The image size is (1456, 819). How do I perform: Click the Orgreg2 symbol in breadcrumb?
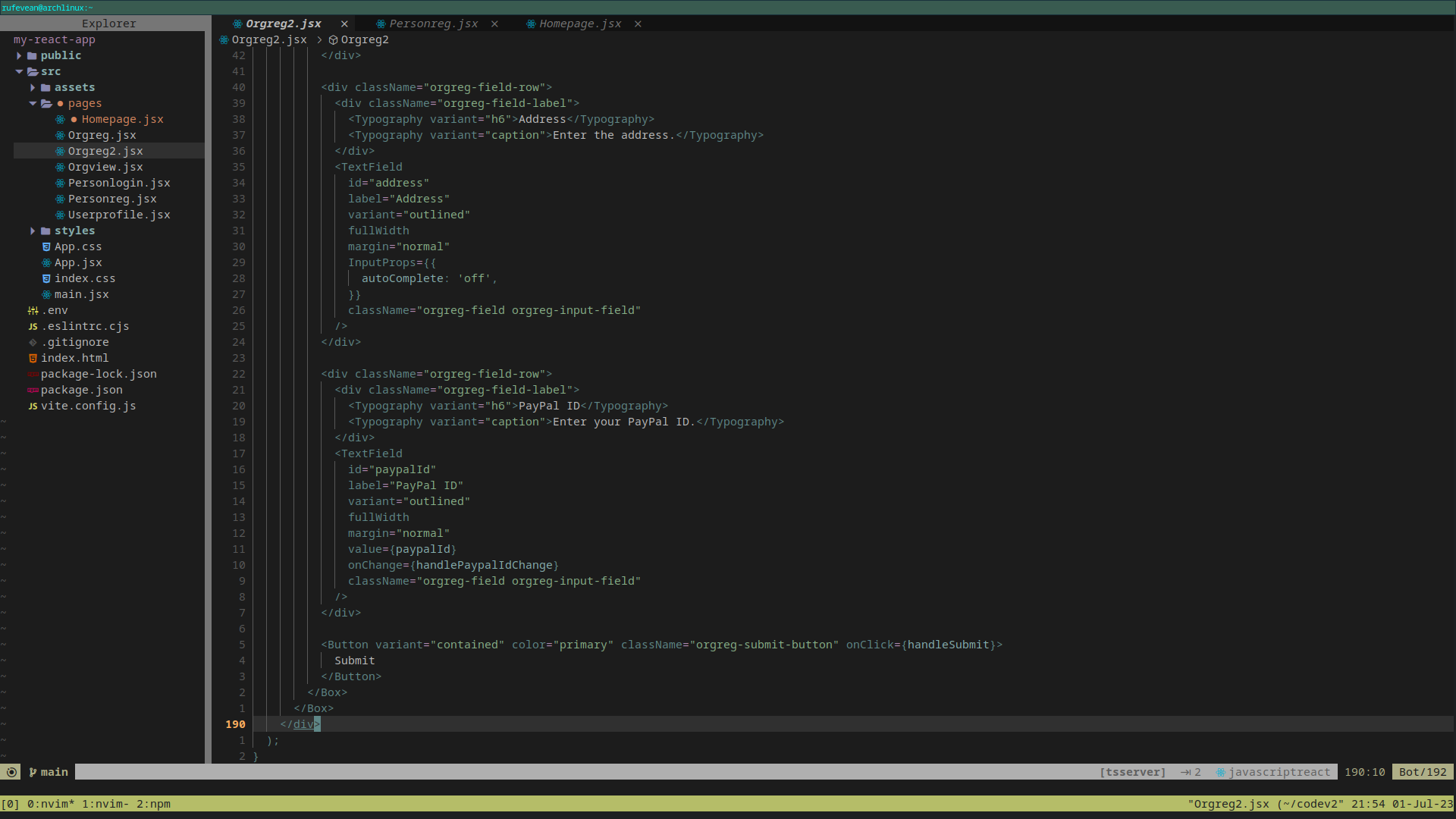click(x=364, y=39)
